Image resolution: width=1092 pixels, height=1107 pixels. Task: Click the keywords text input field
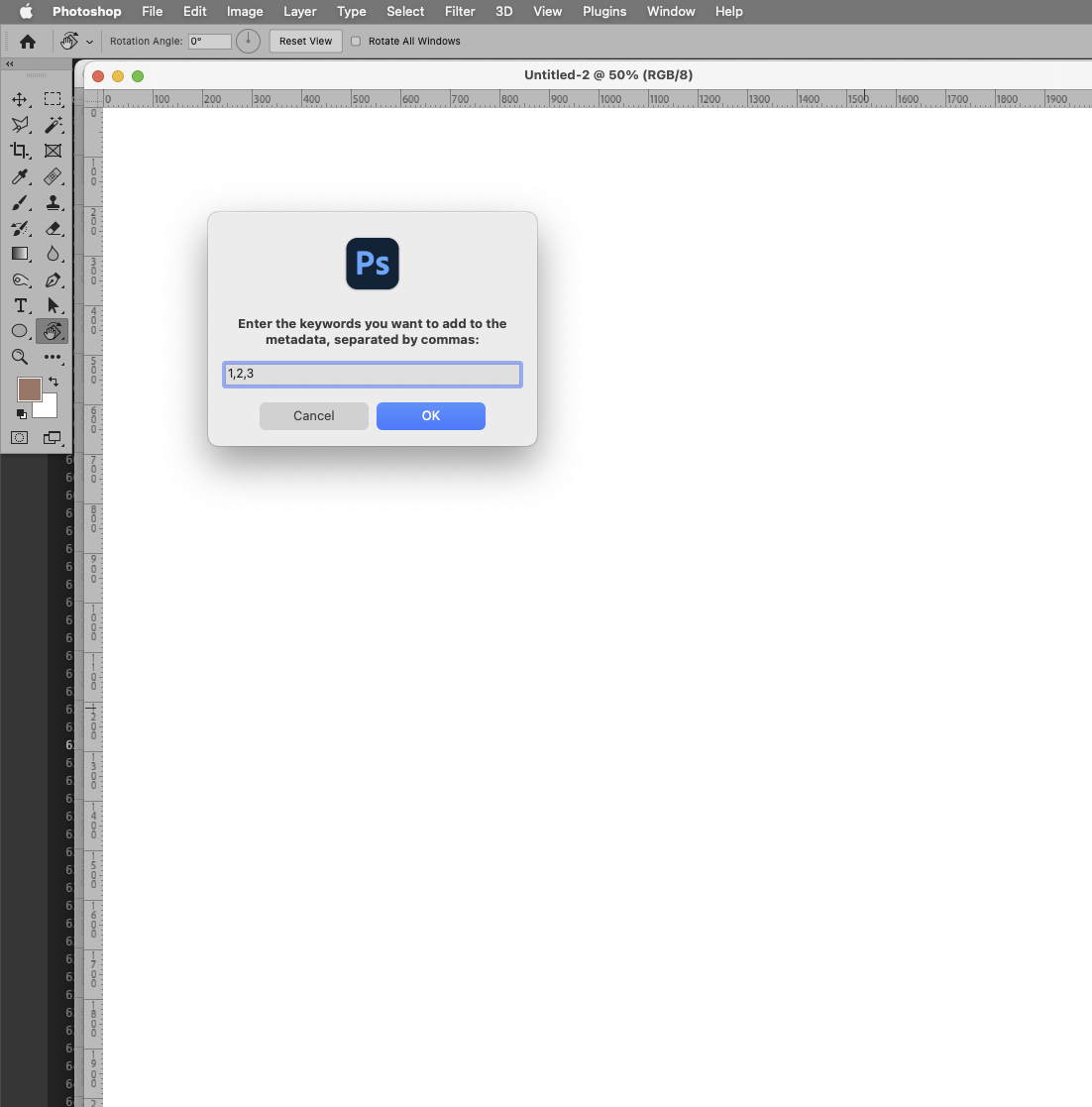372,374
